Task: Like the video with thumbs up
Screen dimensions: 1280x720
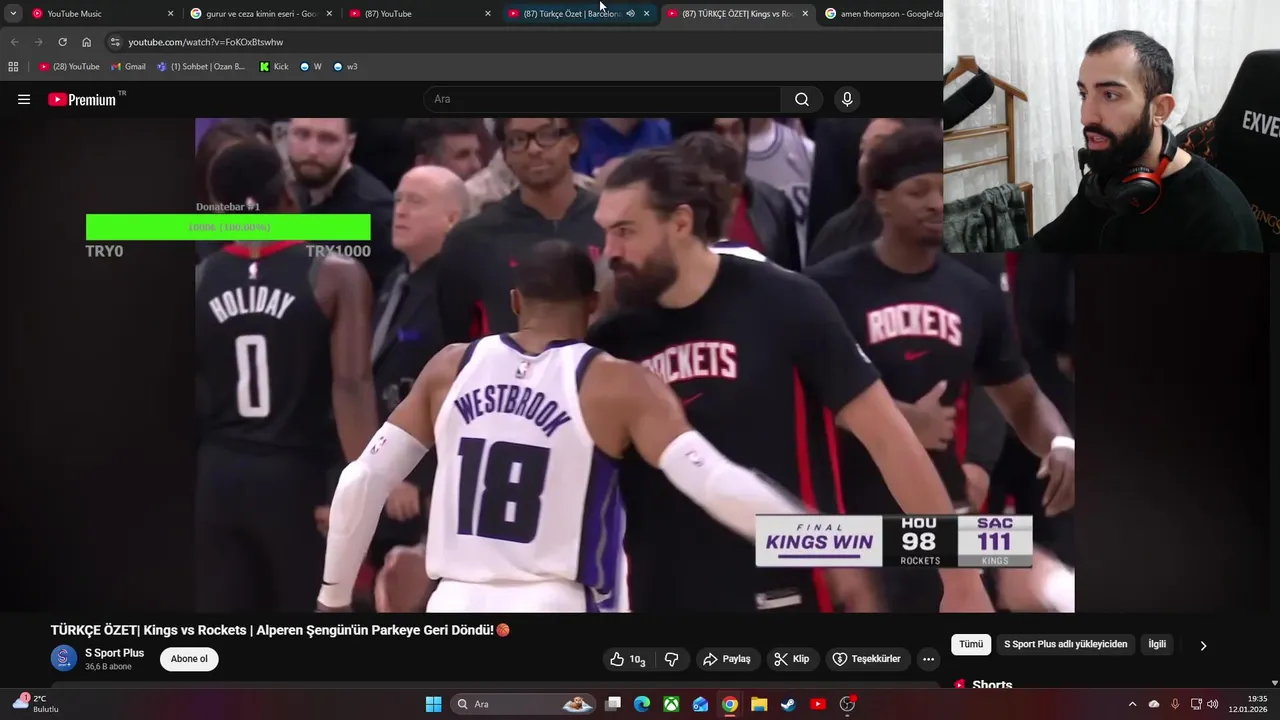Action: [x=628, y=659]
